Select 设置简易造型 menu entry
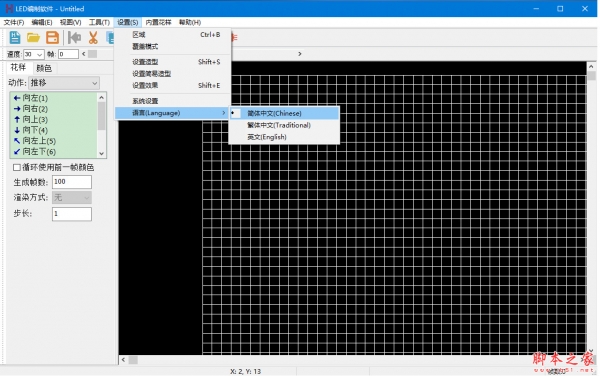The width and height of the screenshot is (600, 376). pos(173,73)
